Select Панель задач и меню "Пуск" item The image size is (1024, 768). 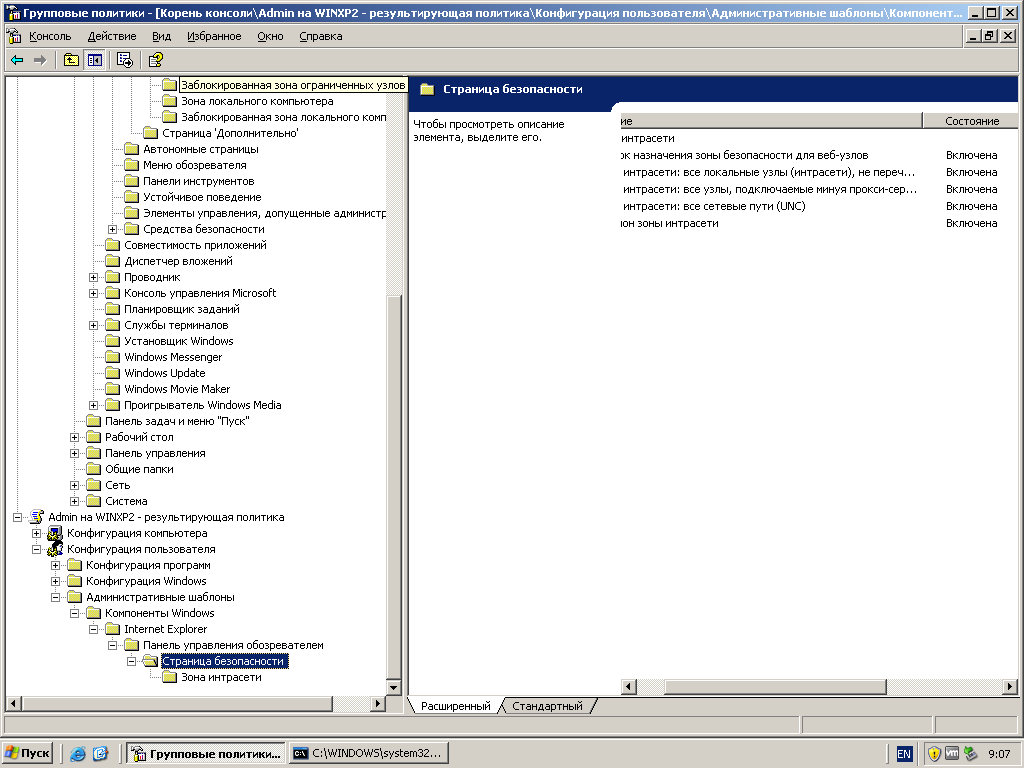click(x=177, y=421)
